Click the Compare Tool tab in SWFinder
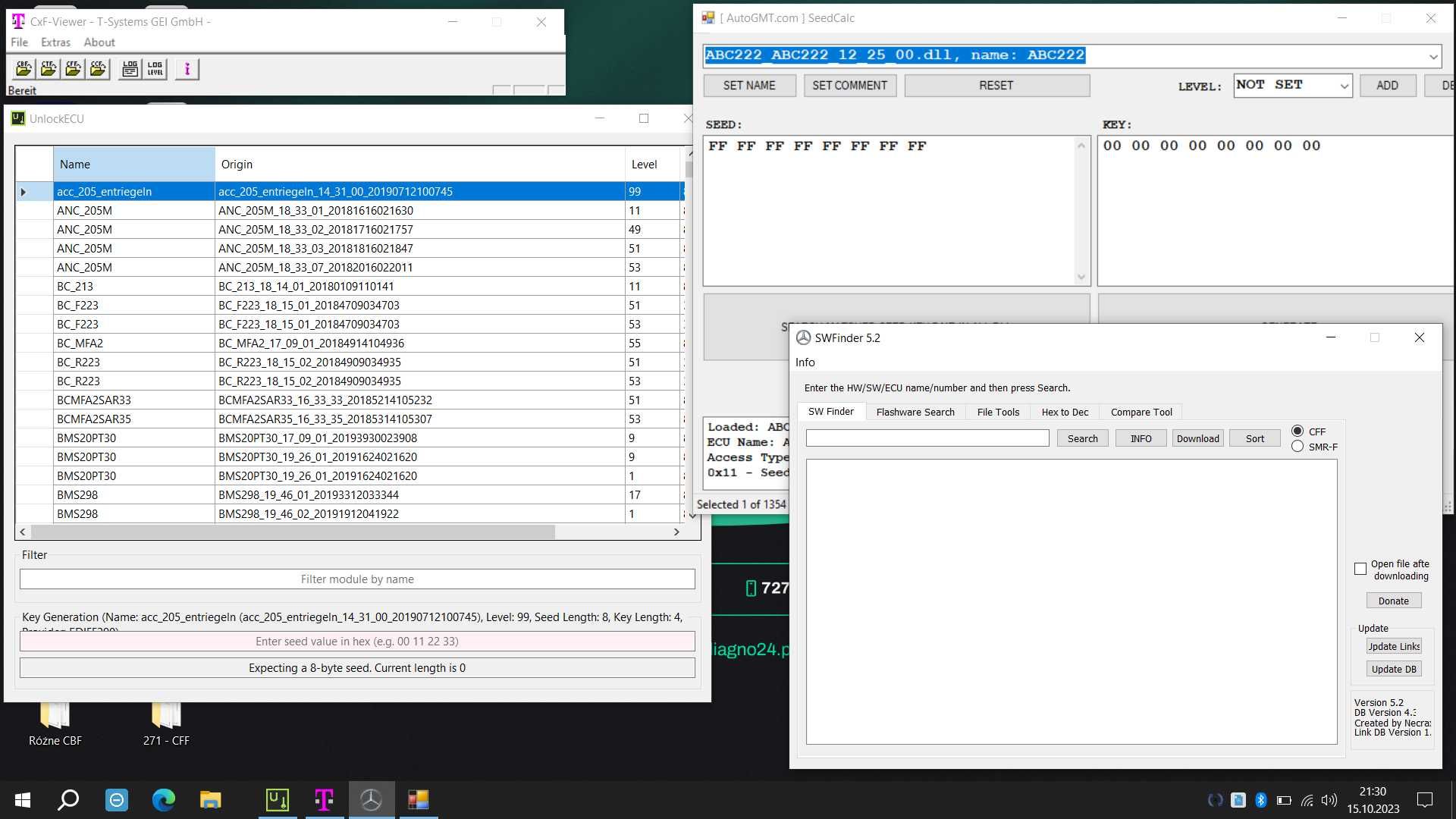 click(x=1141, y=412)
